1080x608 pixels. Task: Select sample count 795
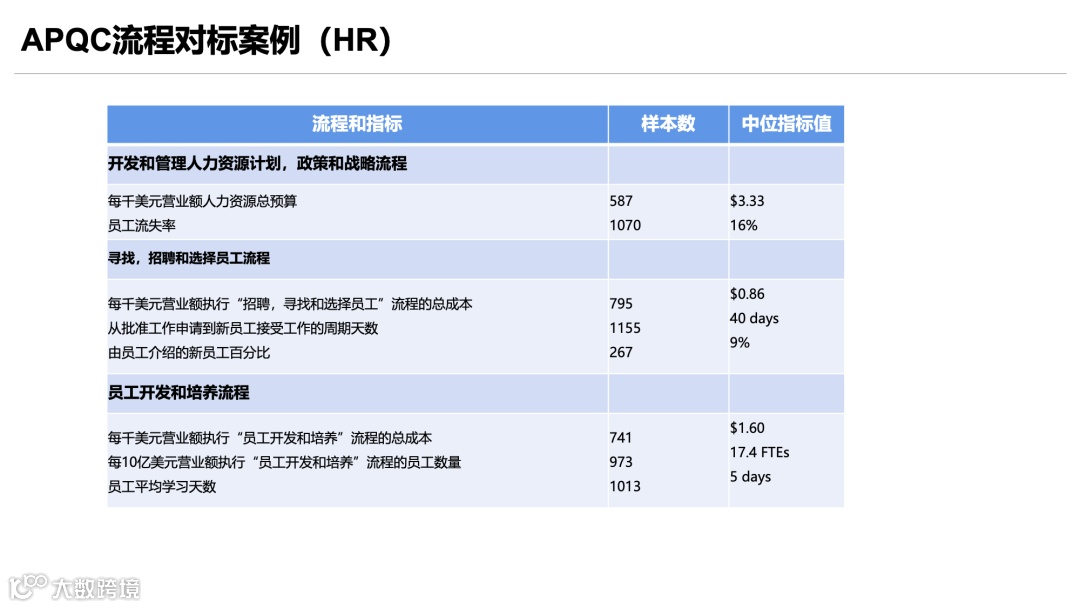621,304
